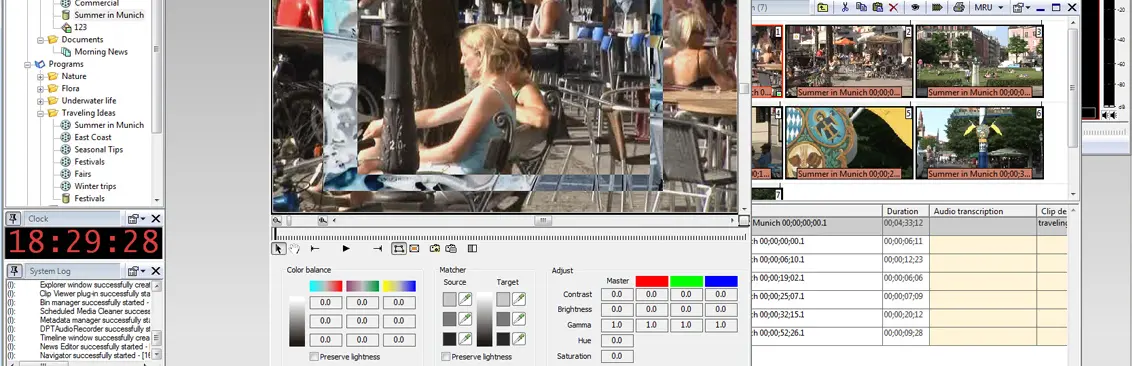Click the yellow-blue color balance gradient
The height and width of the screenshot is (366, 1132).
(399, 286)
